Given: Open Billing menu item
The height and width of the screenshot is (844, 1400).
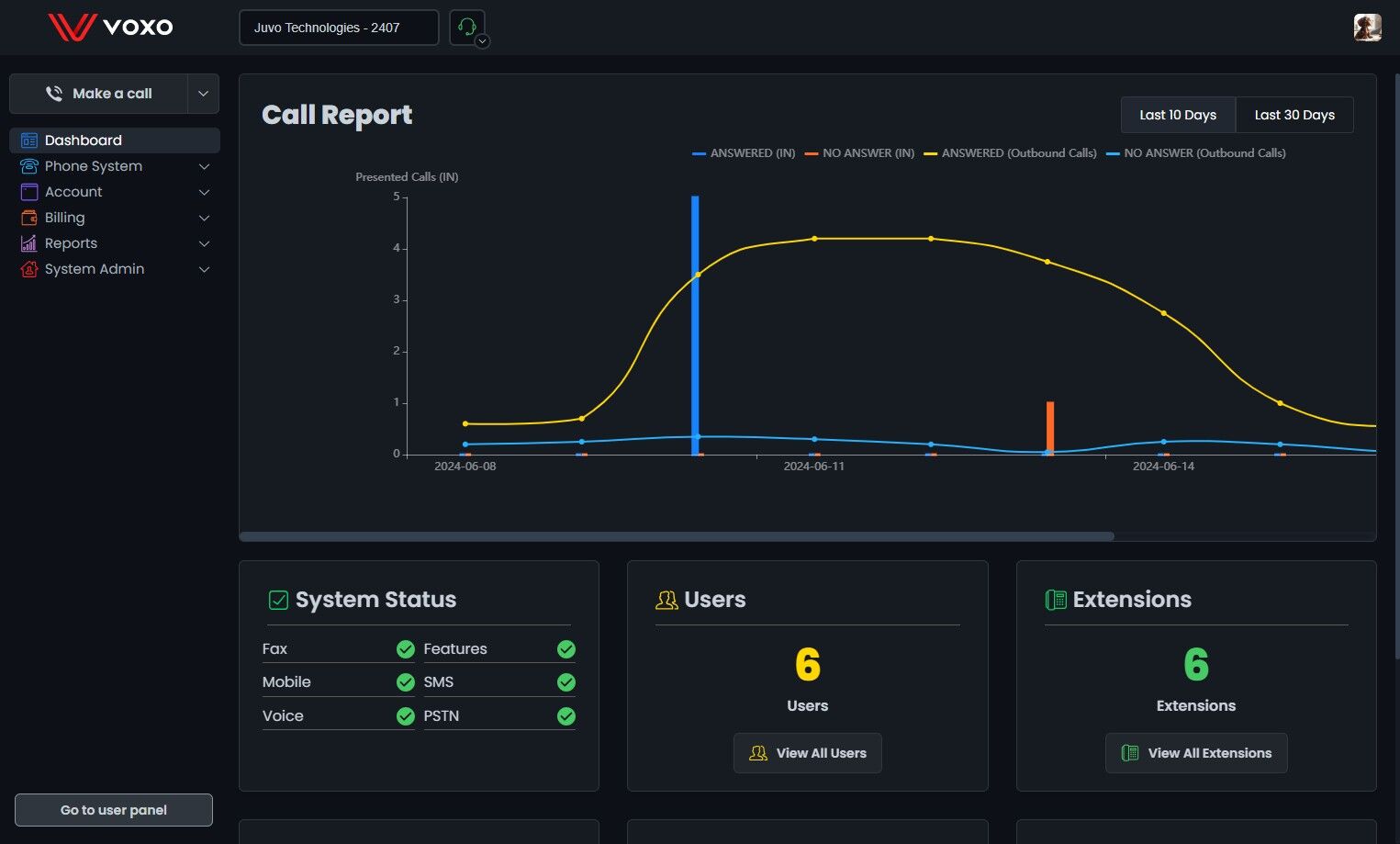Looking at the screenshot, I should [x=115, y=218].
